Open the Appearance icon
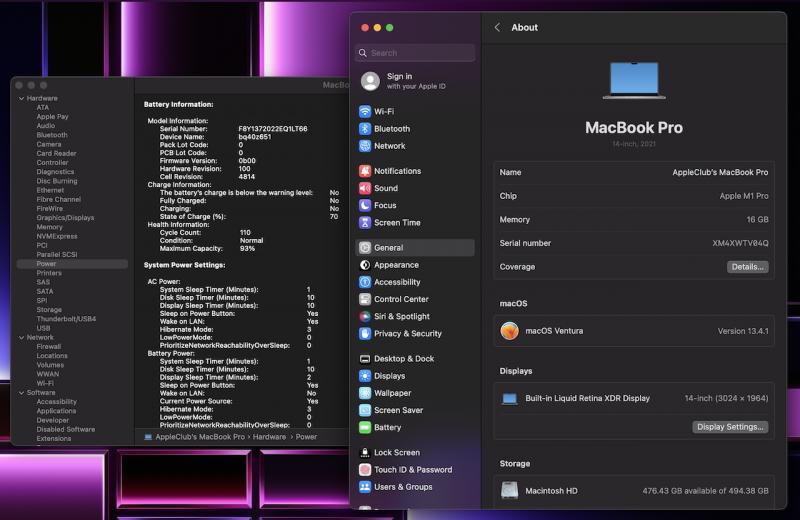The width and height of the screenshot is (800, 520). (365, 265)
